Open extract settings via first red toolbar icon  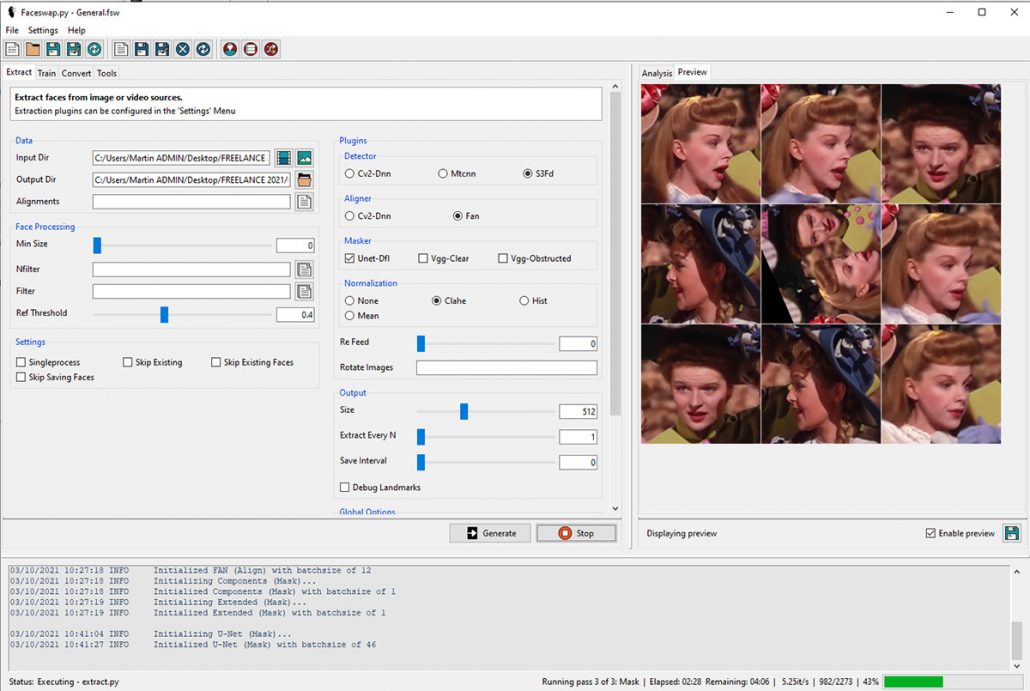(230, 49)
